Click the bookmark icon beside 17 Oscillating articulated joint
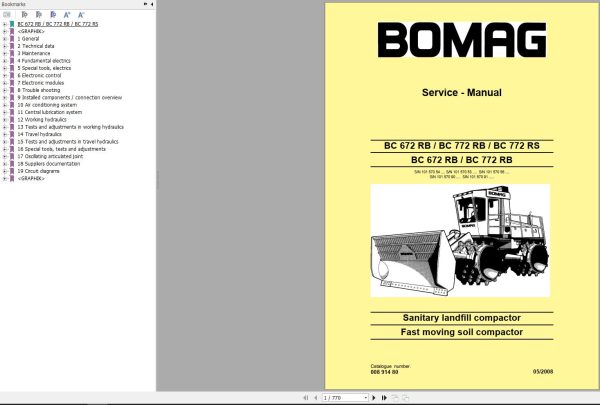Viewport: 600px width, 405px height. pos(12,156)
